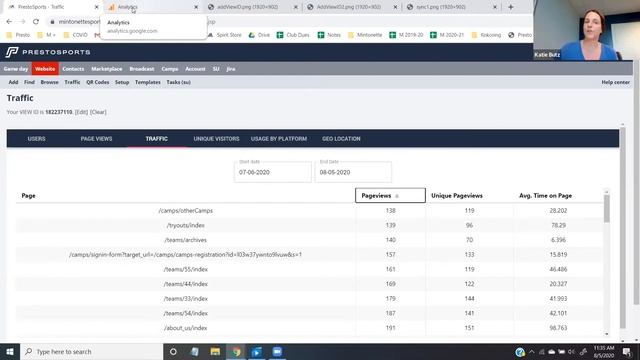
Task: Open the Presto bookmark folder
Action: pos(18,35)
